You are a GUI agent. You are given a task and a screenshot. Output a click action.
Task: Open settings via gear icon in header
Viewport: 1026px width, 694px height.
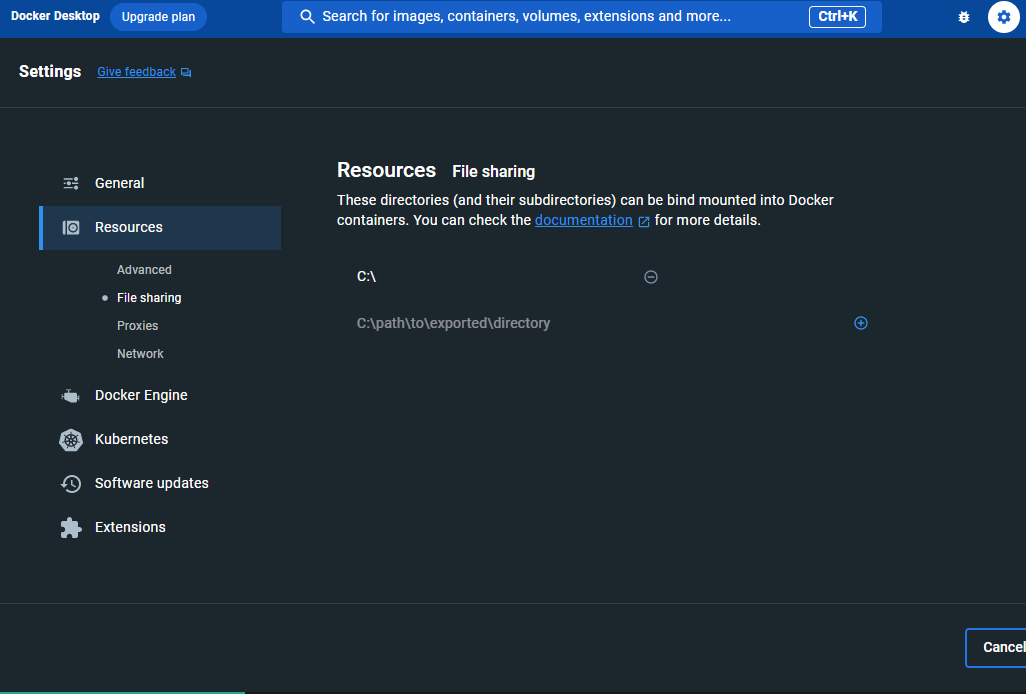(x=1003, y=17)
